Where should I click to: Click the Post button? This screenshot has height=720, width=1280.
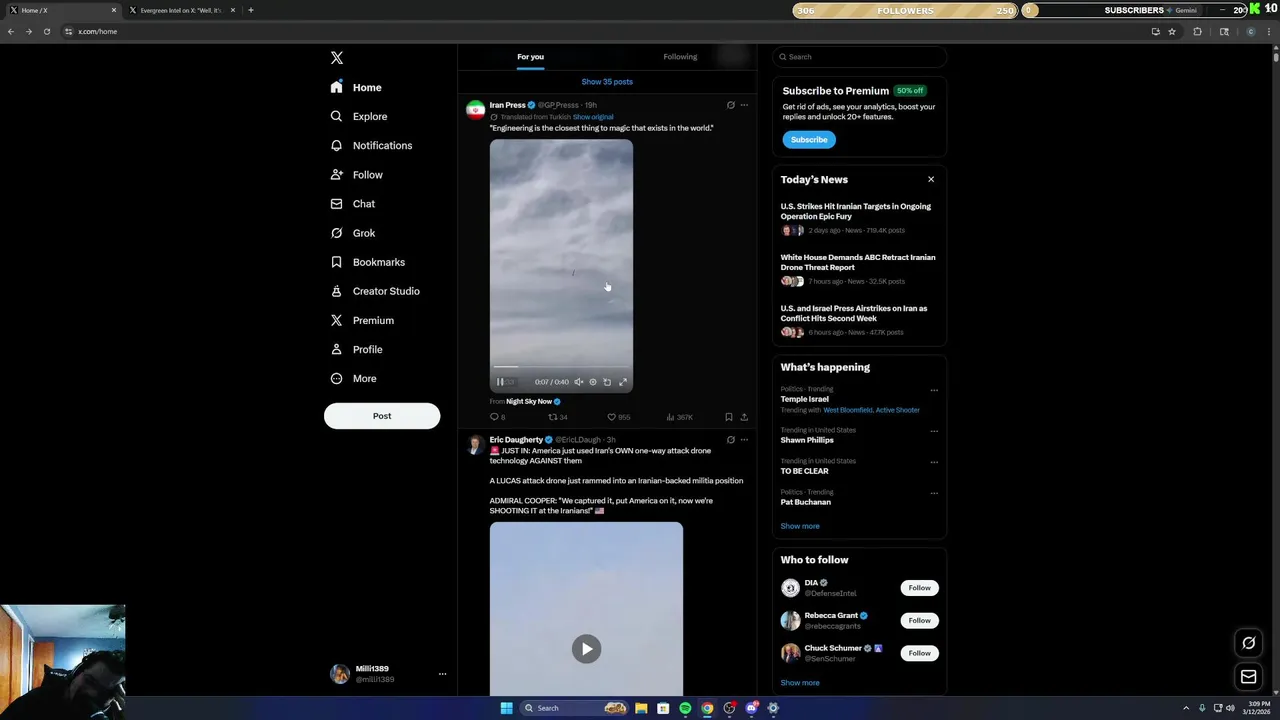(x=382, y=416)
